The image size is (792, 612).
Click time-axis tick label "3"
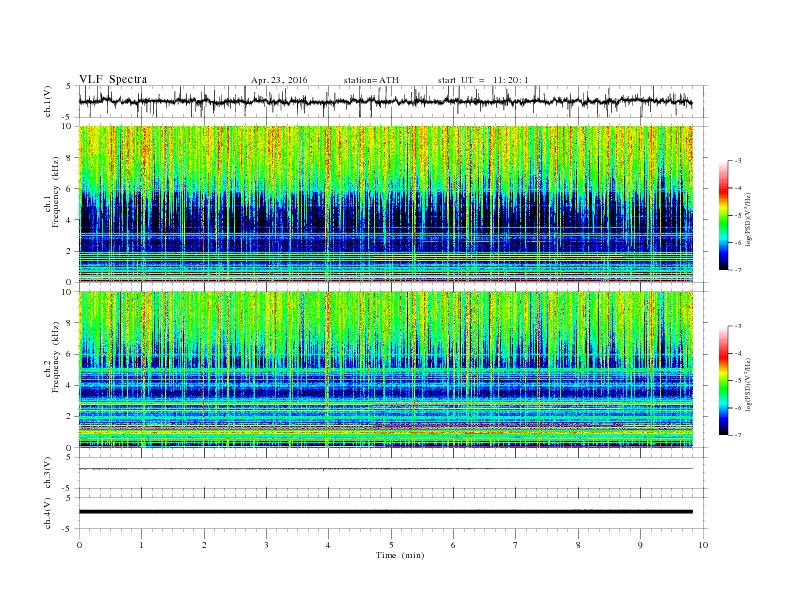tap(266, 545)
